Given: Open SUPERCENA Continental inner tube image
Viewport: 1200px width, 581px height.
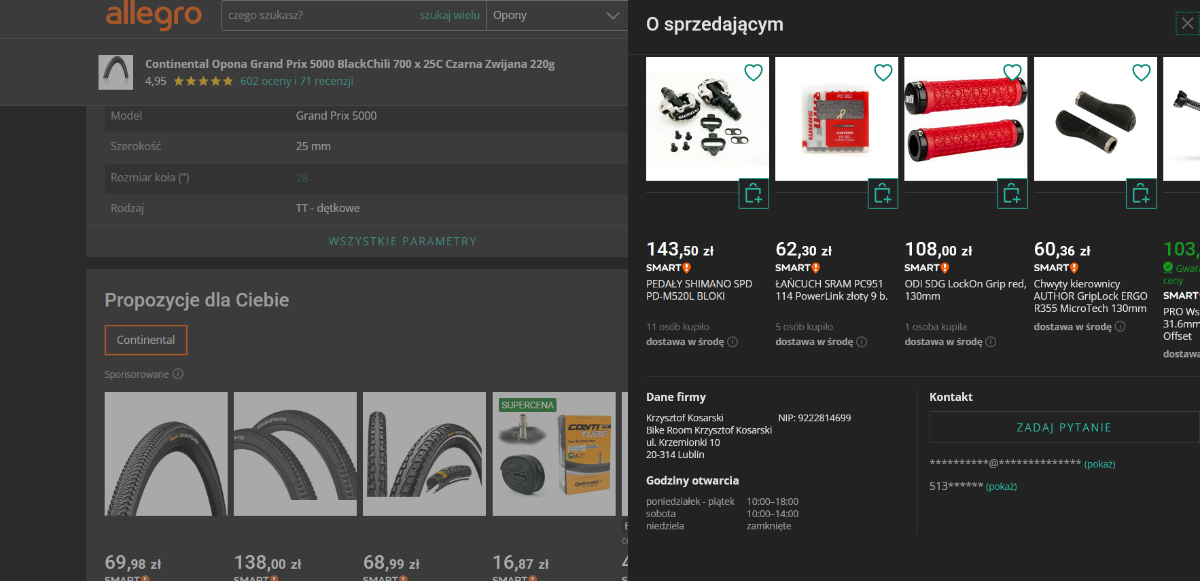Looking at the screenshot, I should (553, 454).
